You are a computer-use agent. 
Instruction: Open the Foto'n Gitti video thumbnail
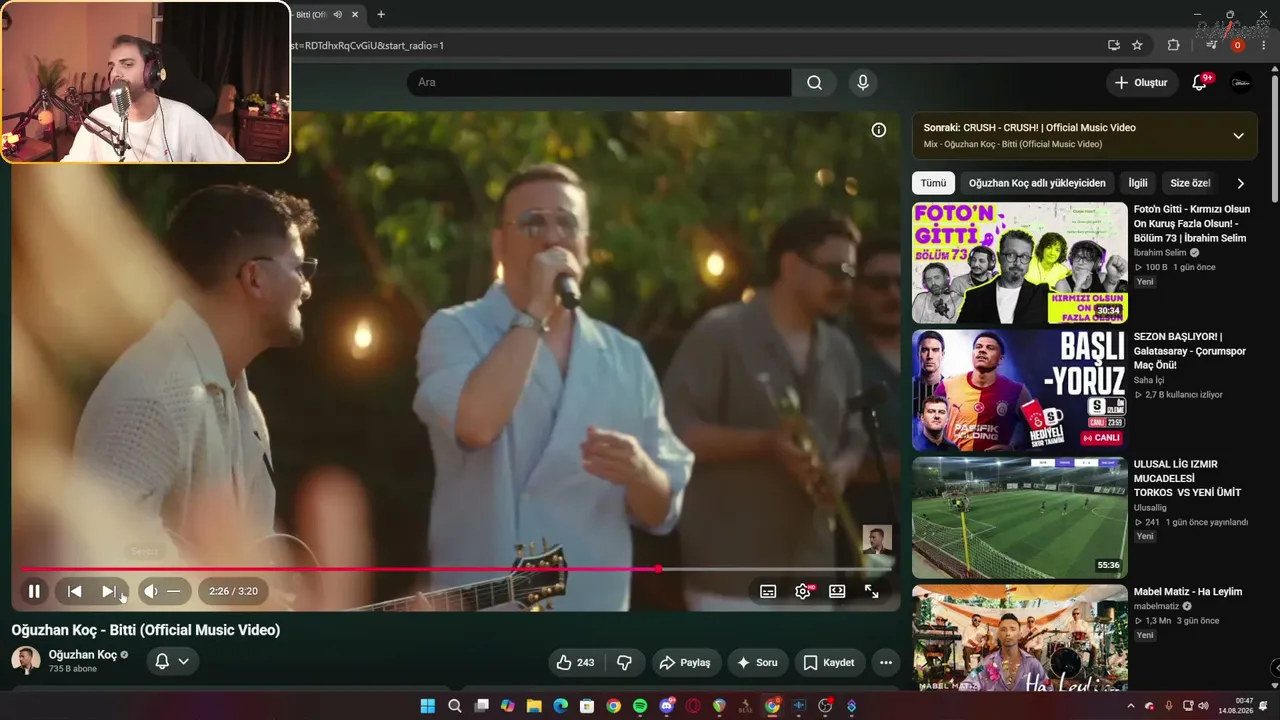click(x=1020, y=263)
